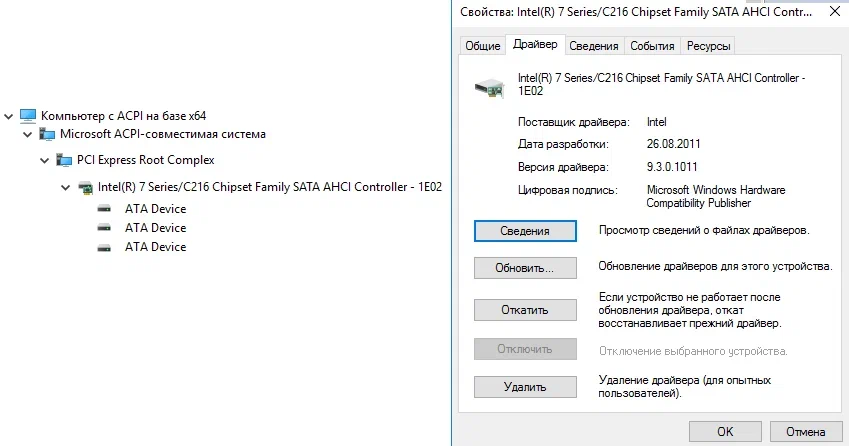Collapse the Microsoft ACPI-совместимая система node
This screenshot has width=849, height=446.
[x=28, y=134]
